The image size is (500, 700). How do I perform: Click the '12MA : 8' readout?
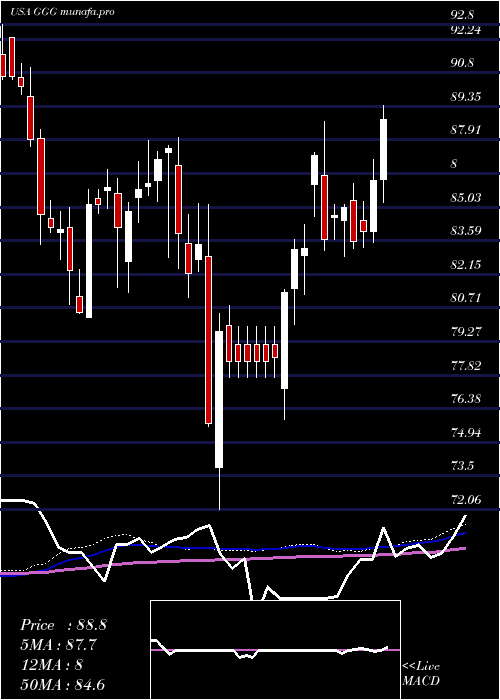(x=51, y=665)
